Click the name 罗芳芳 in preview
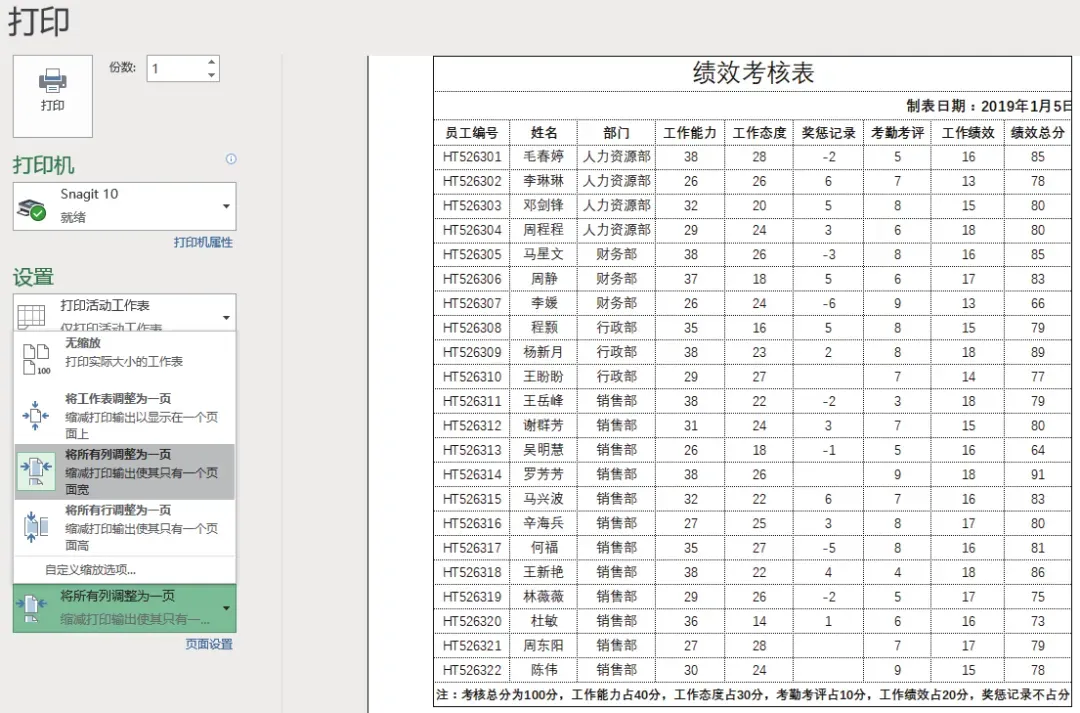The image size is (1080, 713). coord(543,475)
